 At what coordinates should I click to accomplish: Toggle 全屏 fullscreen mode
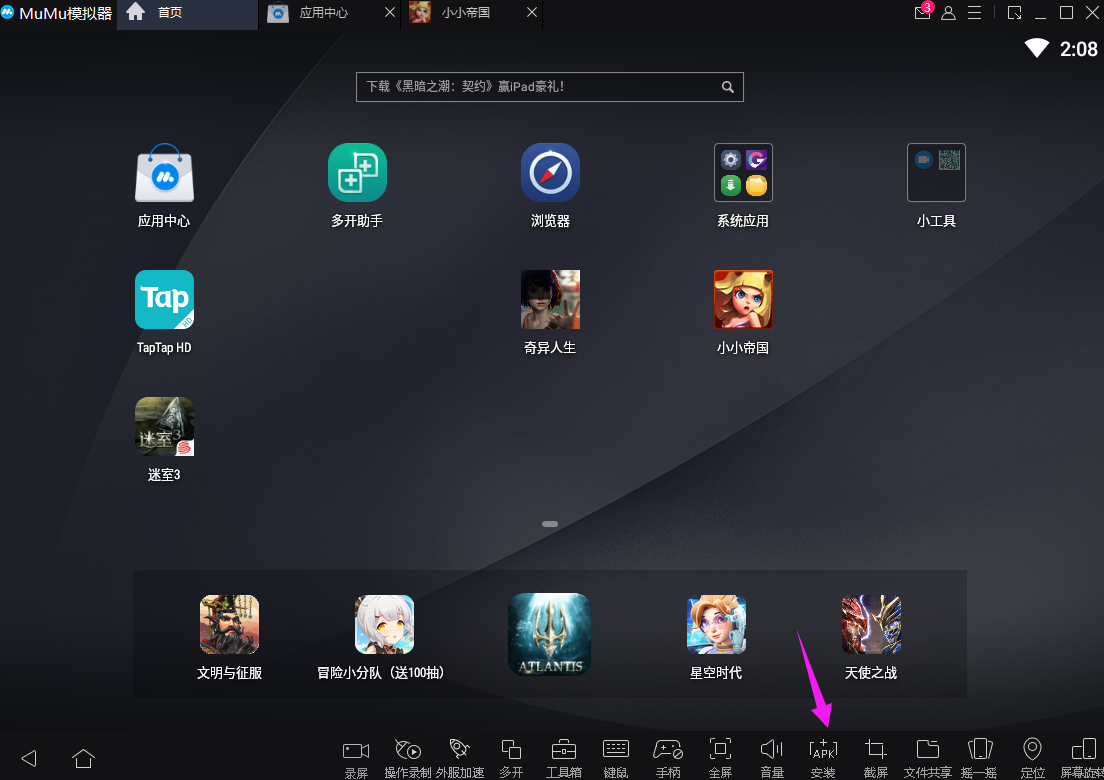pyautogui.click(x=720, y=758)
